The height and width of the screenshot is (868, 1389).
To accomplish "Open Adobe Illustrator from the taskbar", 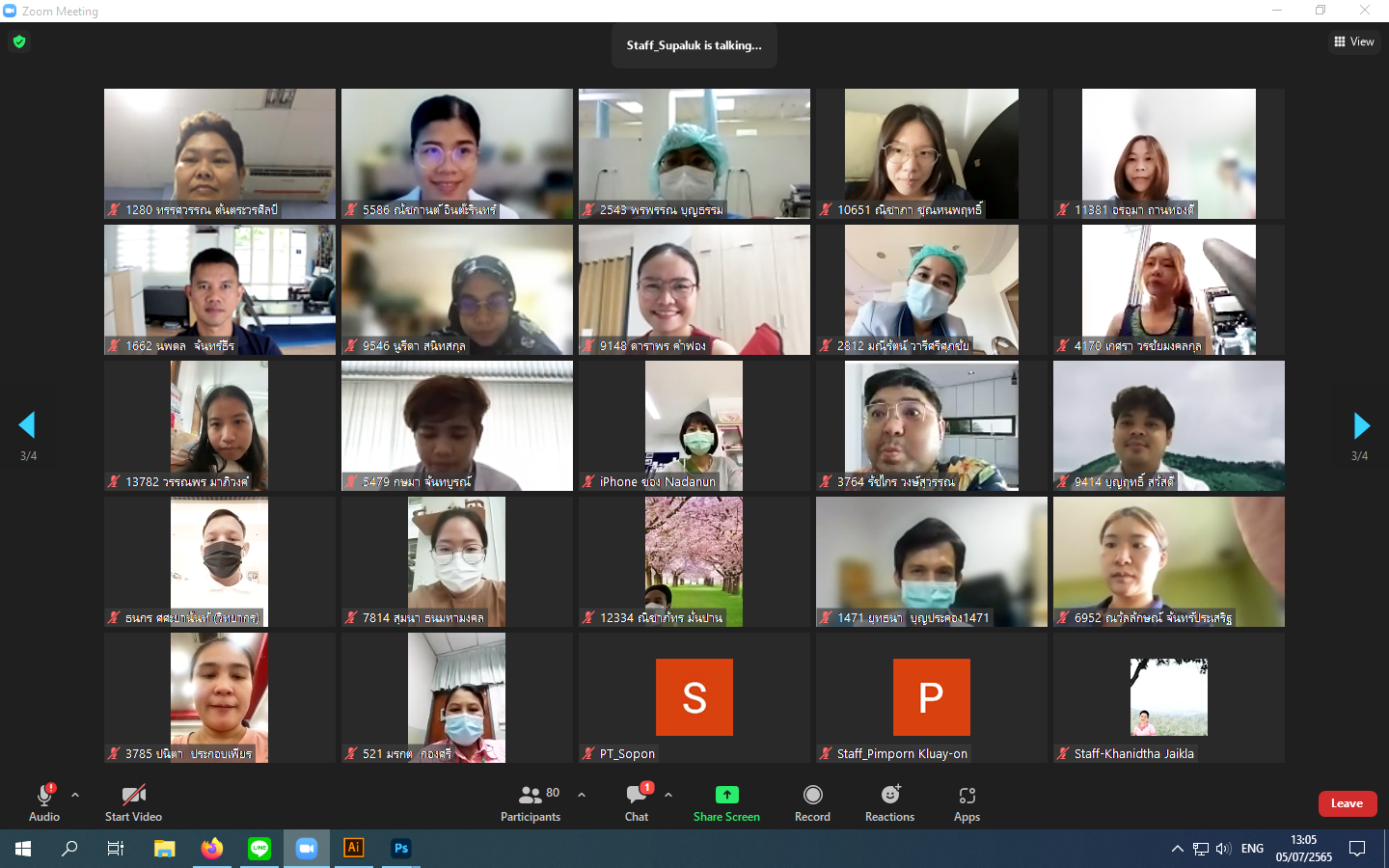I will (x=354, y=848).
